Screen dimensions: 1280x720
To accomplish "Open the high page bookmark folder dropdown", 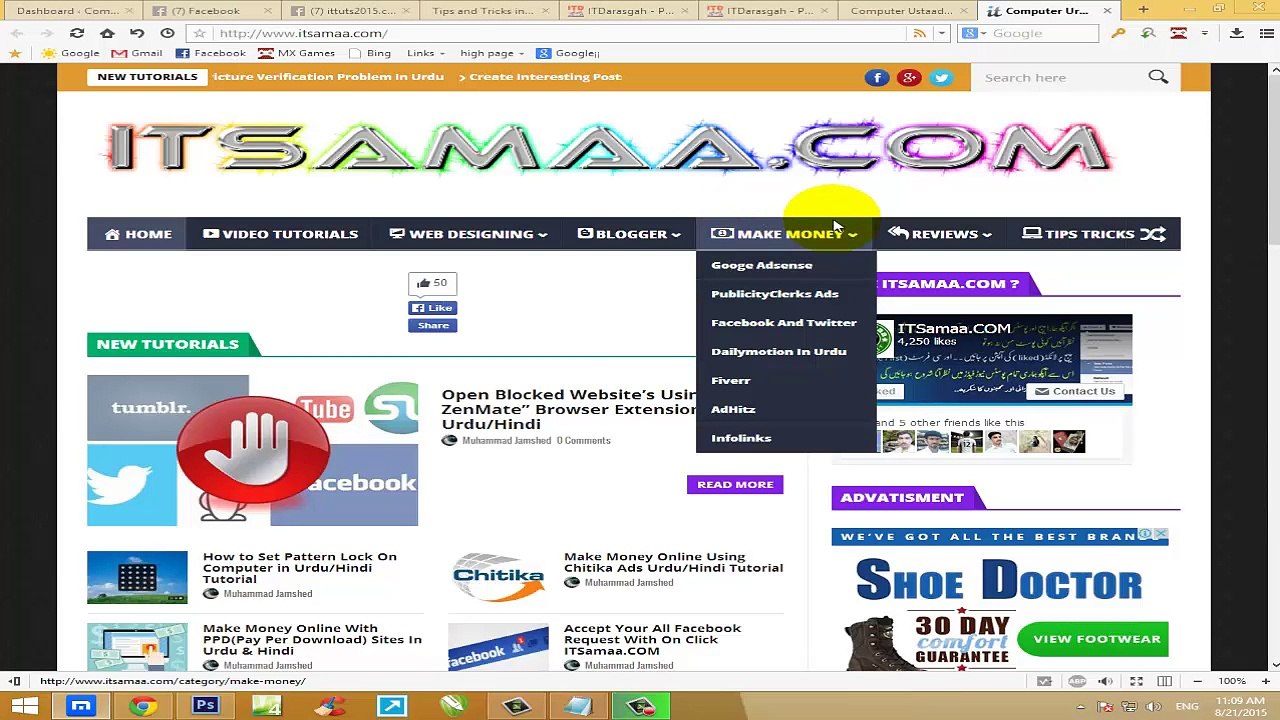I will 492,53.
